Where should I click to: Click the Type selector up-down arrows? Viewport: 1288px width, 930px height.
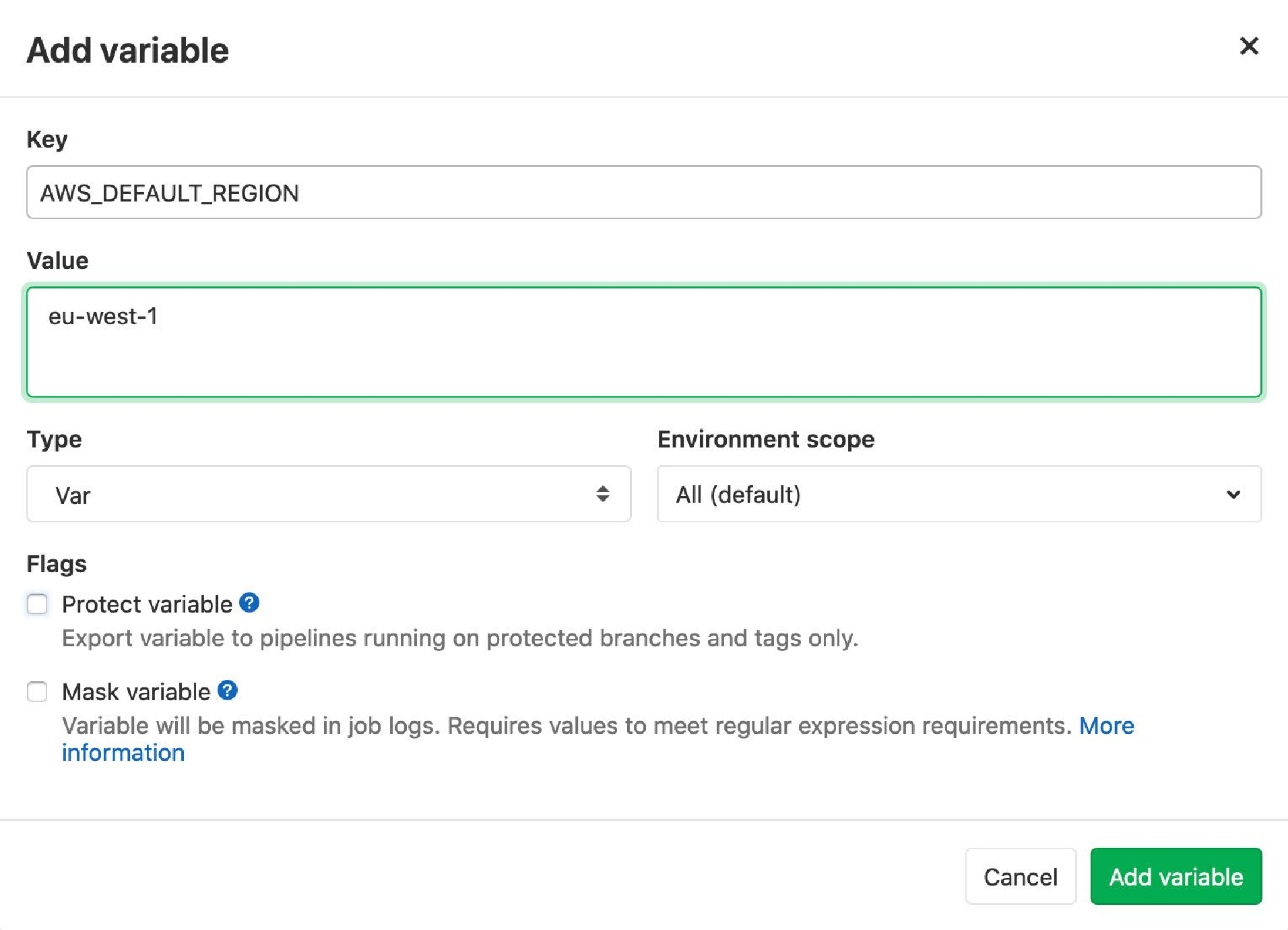tap(602, 494)
